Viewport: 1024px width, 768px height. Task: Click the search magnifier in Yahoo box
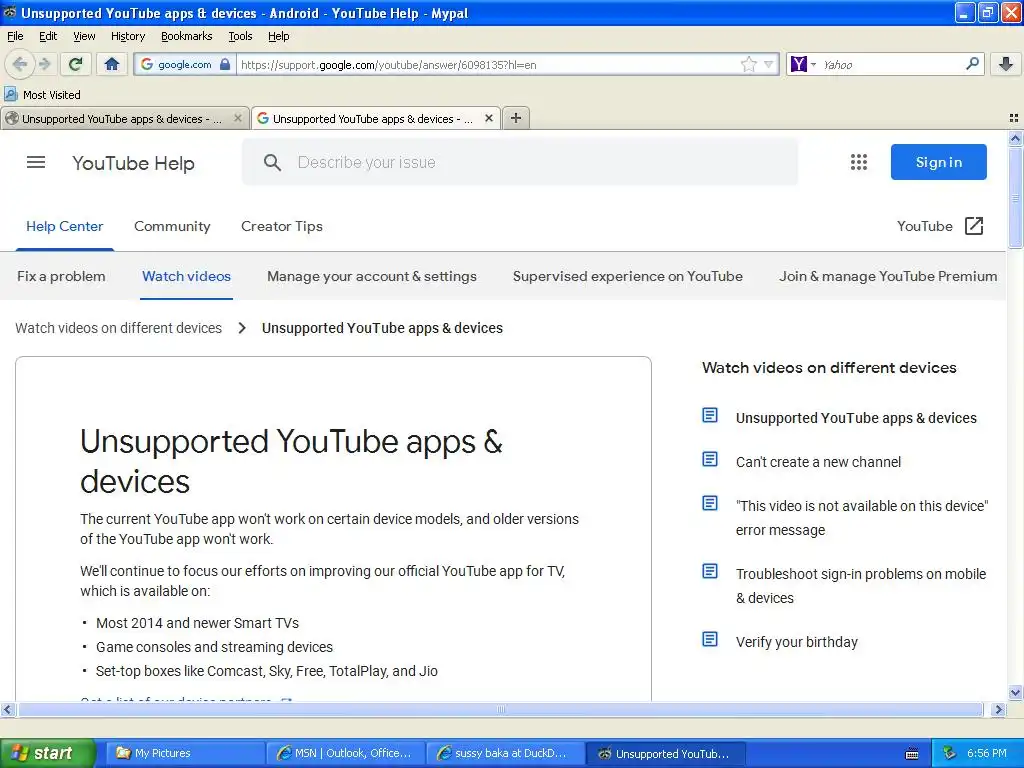click(x=972, y=64)
